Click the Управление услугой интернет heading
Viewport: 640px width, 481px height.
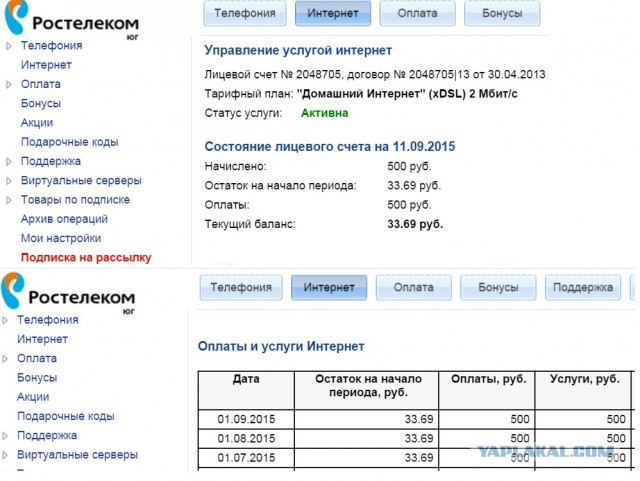coord(298,51)
